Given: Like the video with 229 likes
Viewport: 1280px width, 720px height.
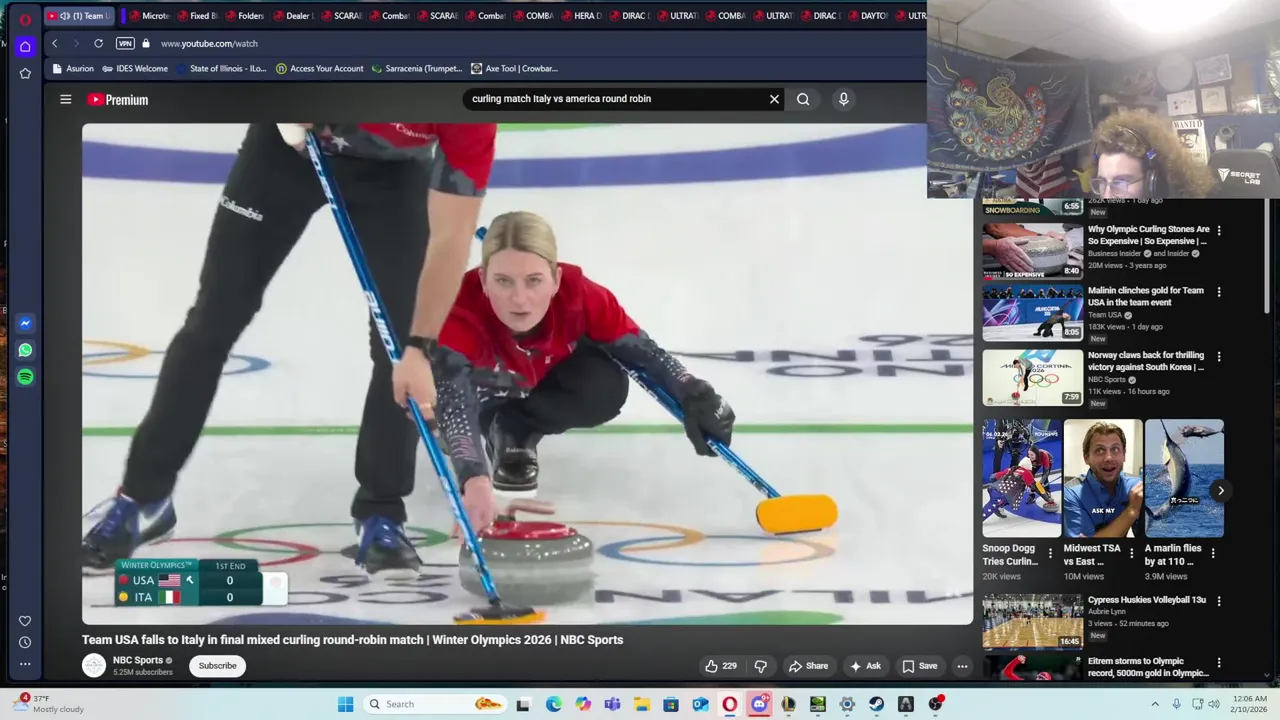Looking at the screenshot, I should click(x=720, y=666).
